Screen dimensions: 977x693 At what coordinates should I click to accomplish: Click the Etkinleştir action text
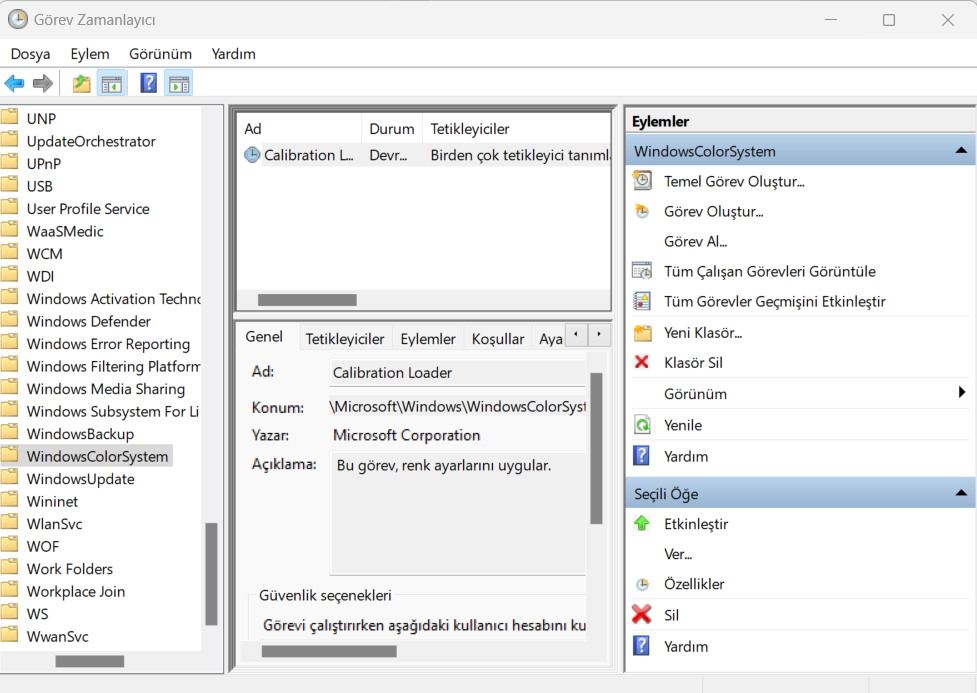[x=696, y=524]
